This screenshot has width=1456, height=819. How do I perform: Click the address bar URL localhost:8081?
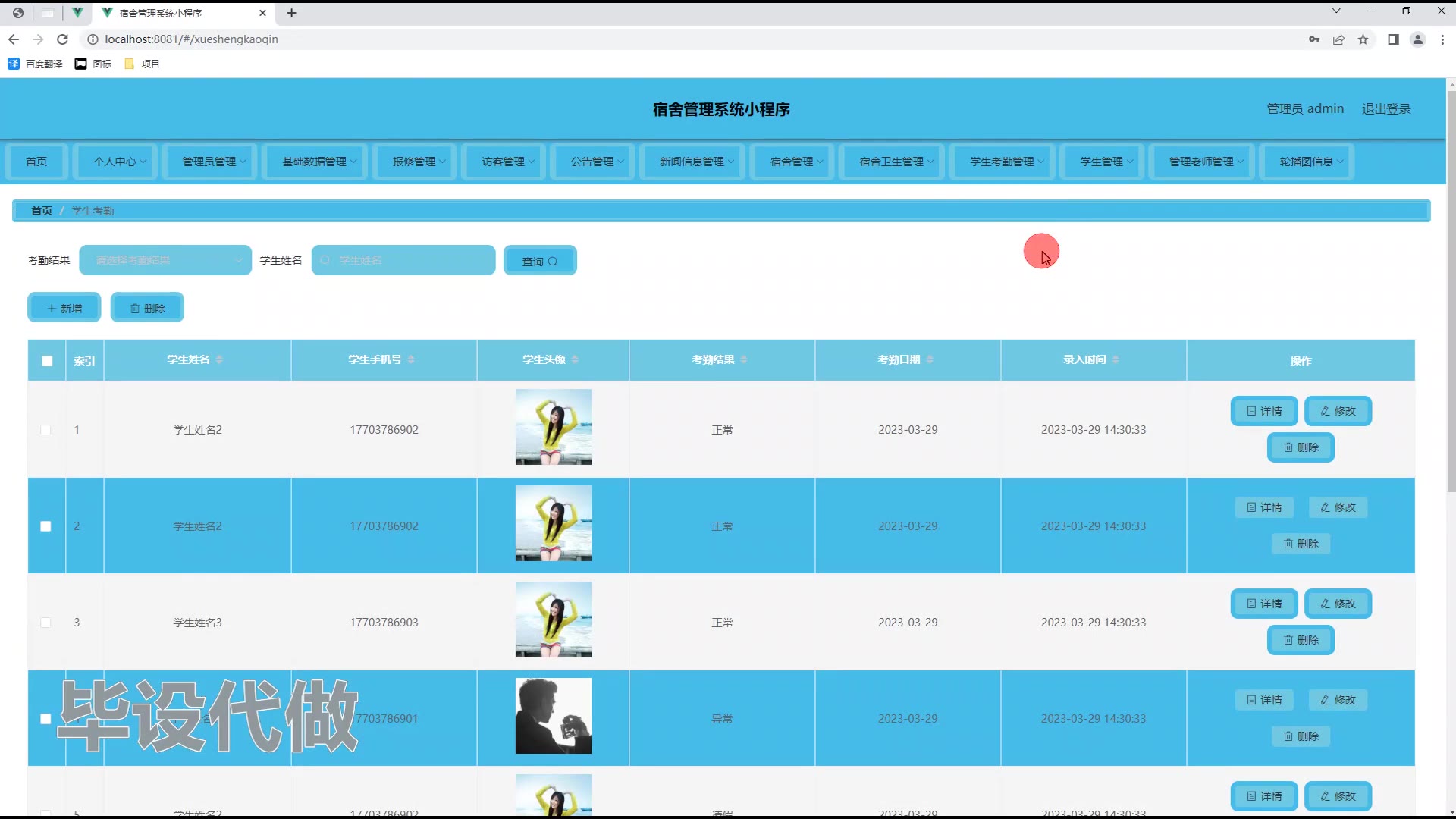[x=191, y=39]
